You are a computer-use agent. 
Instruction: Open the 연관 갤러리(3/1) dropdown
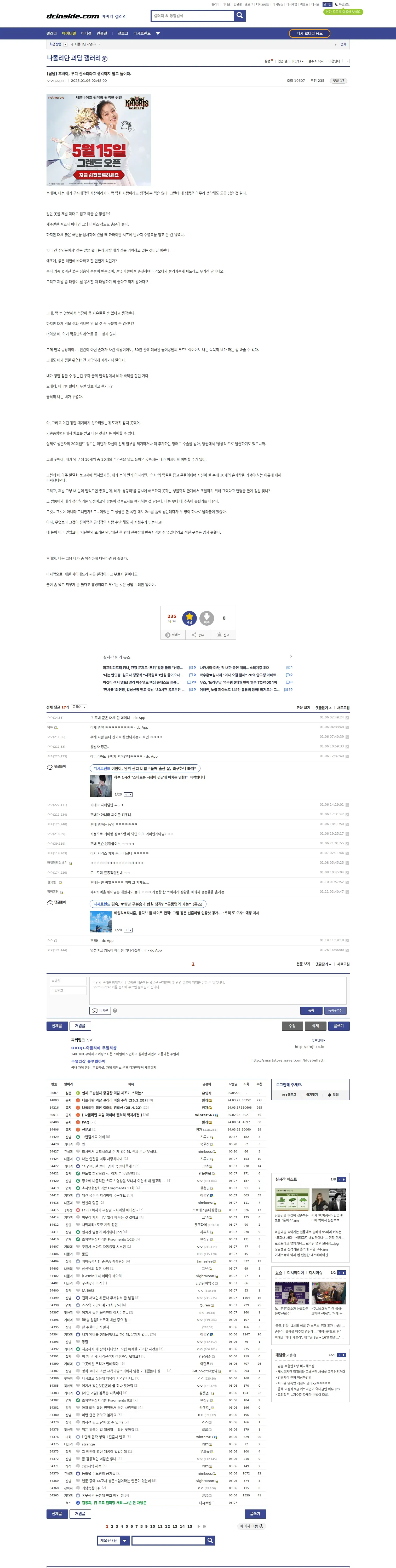click(291, 61)
